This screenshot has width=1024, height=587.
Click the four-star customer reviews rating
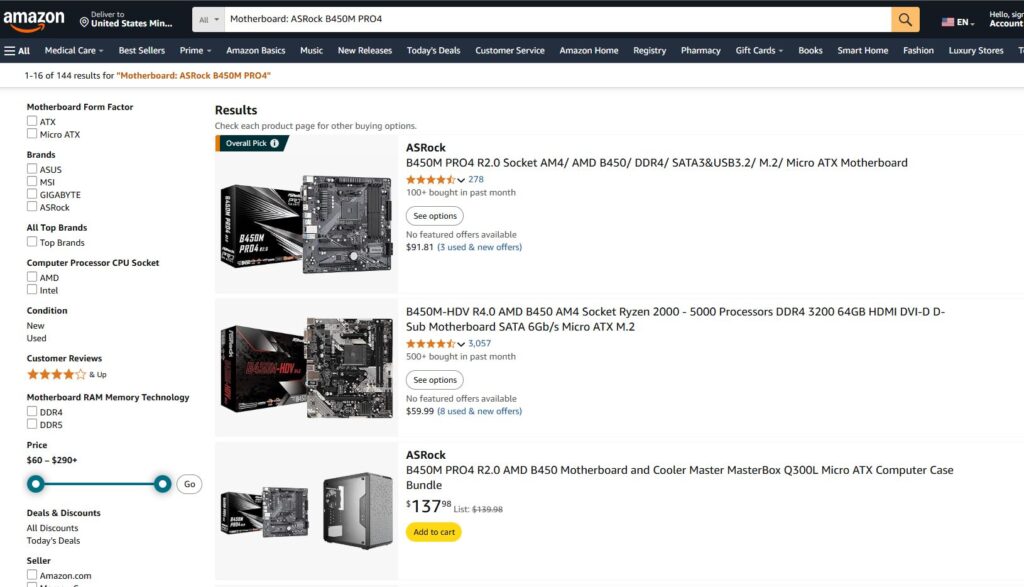(x=56, y=375)
